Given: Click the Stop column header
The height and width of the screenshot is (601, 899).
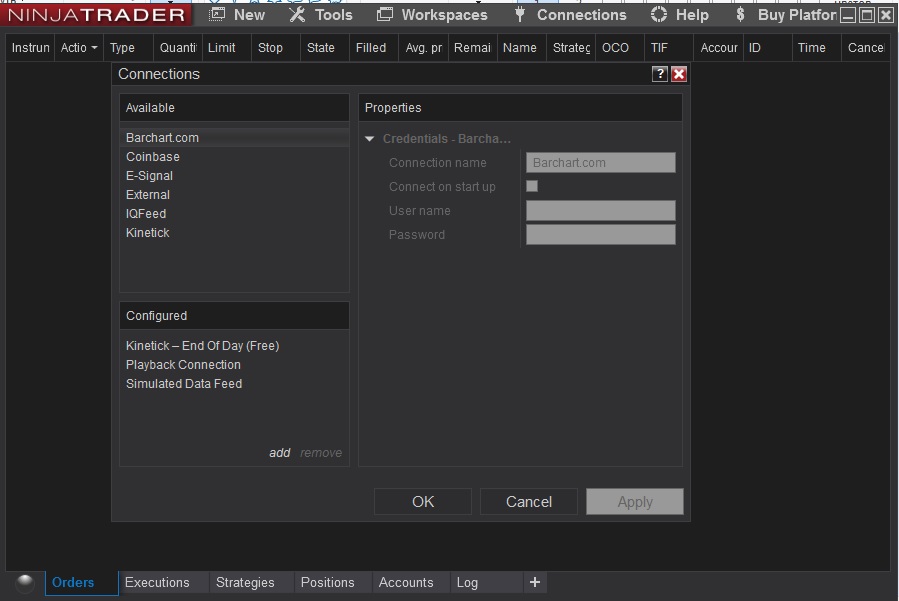Looking at the screenshot, I should point(276,48).
